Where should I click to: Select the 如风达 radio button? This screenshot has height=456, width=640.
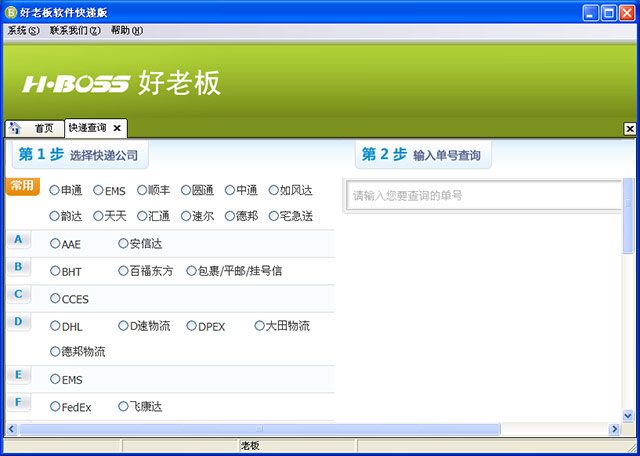pos(274,190)
